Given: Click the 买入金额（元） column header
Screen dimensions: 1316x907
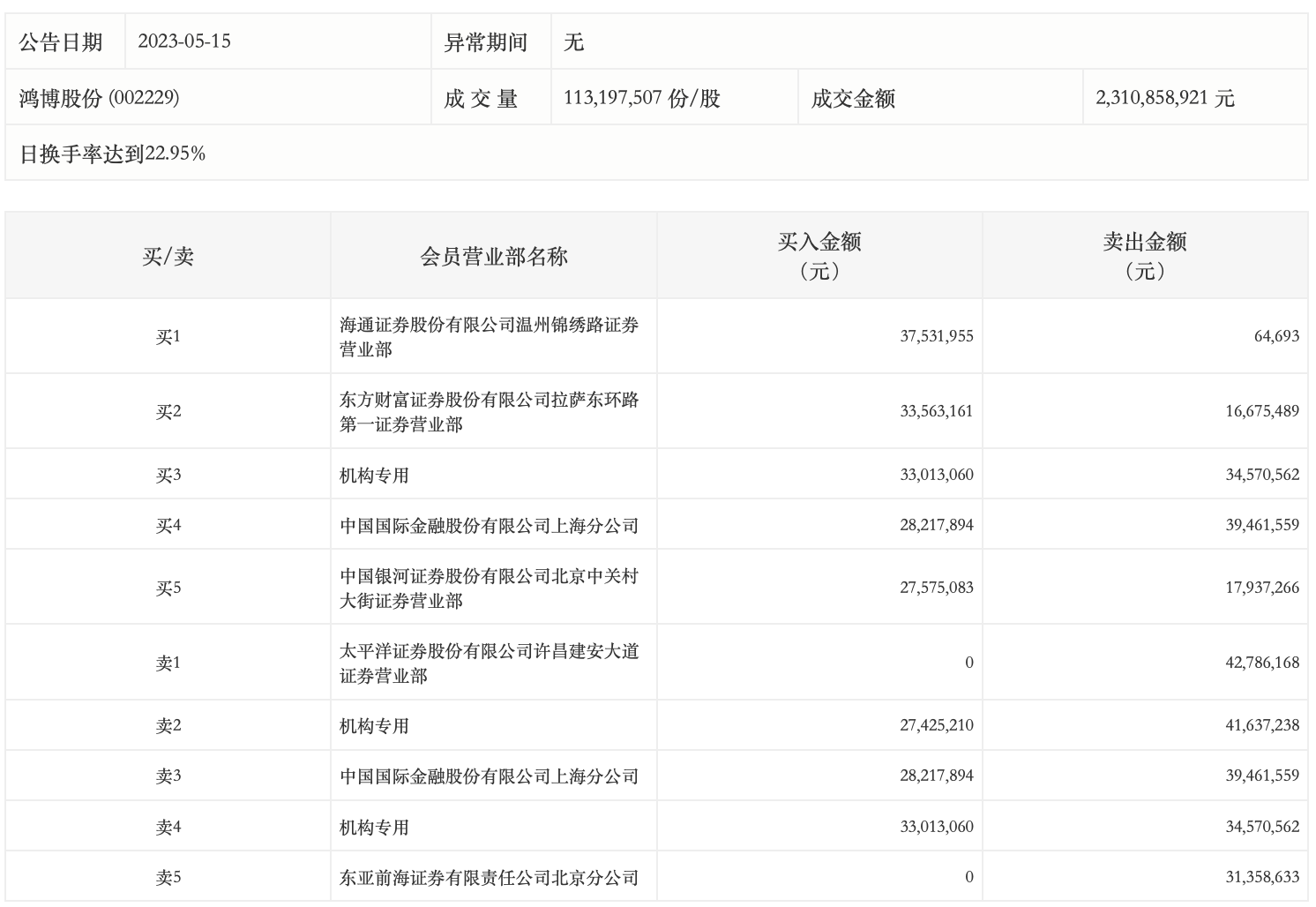Looking at the screenshot, I should coord(819,255).
